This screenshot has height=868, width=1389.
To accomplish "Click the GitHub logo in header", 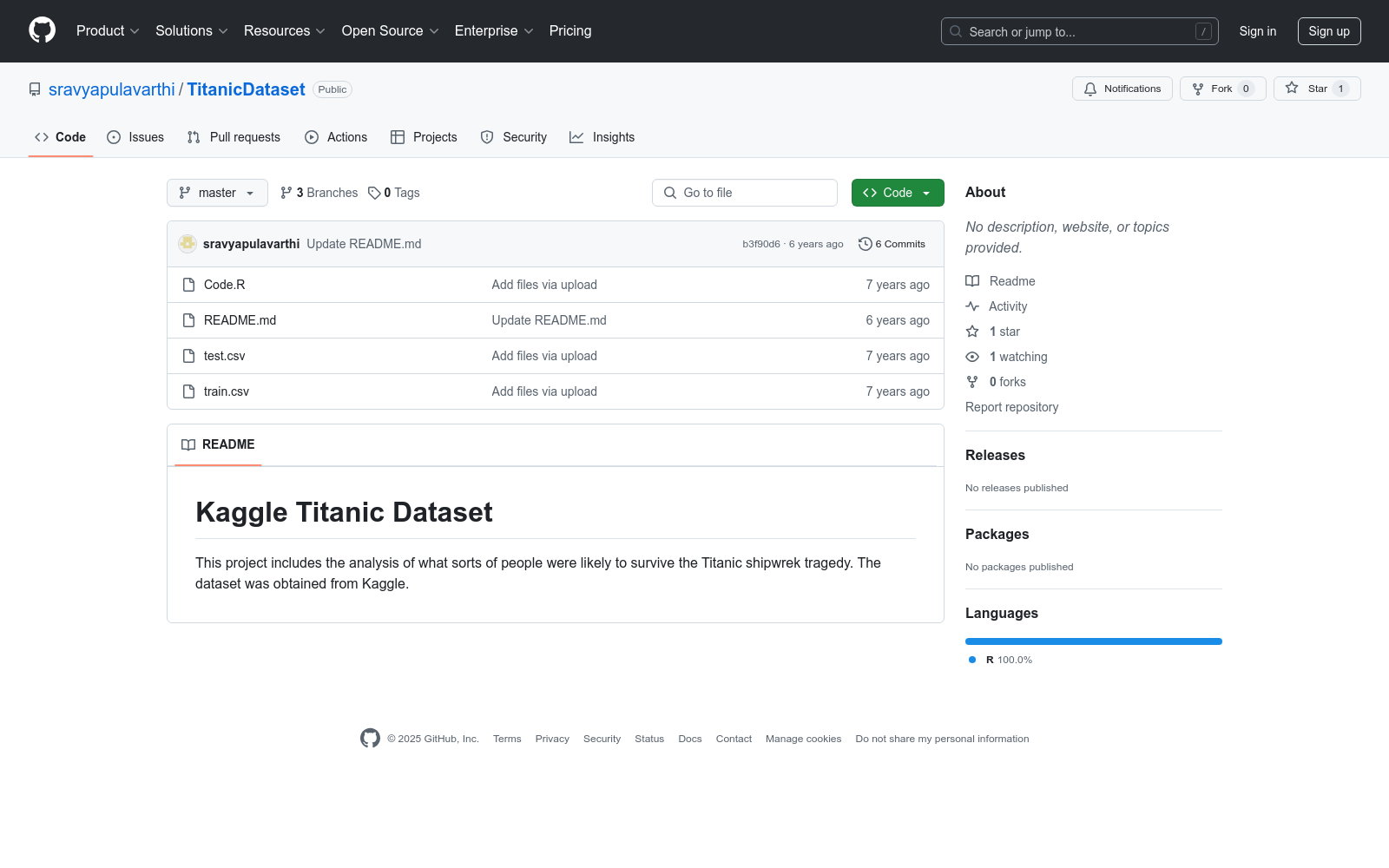I will coord(42,30).
